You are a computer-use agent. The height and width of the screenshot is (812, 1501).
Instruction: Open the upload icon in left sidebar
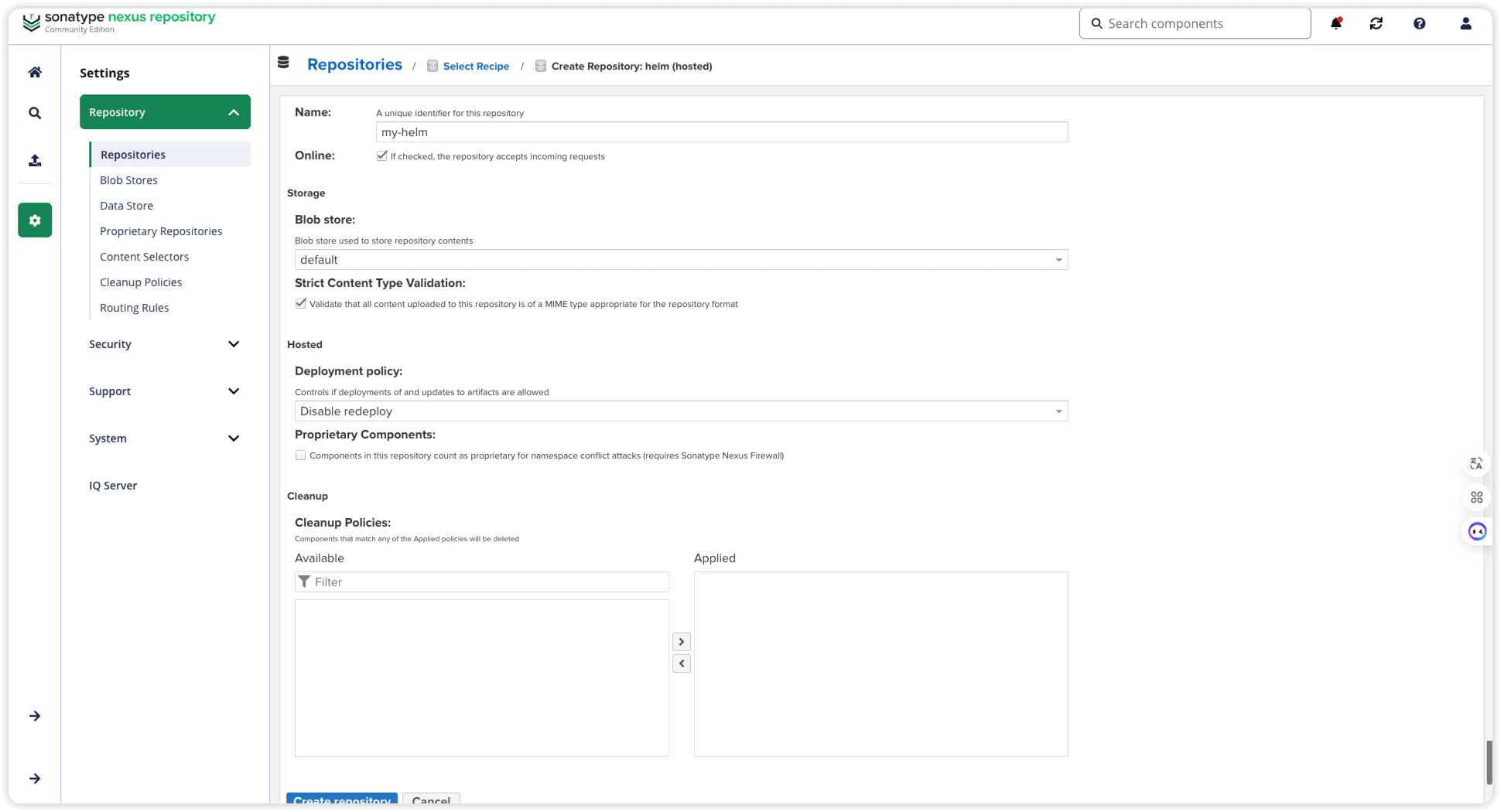[x=35, y=160]
